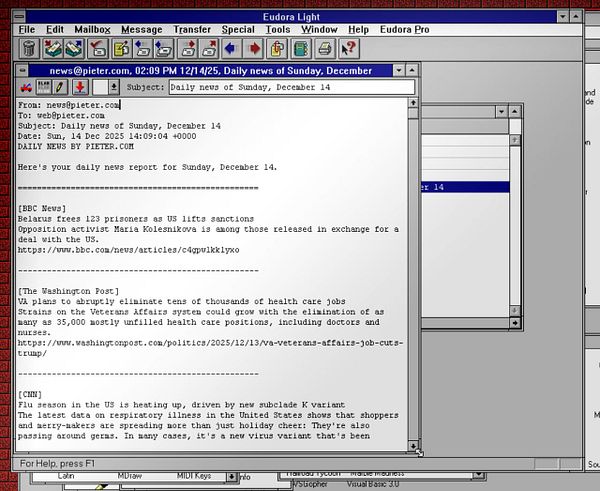
Task: Open the priority dropdown next to Subject
Action: 114,87
